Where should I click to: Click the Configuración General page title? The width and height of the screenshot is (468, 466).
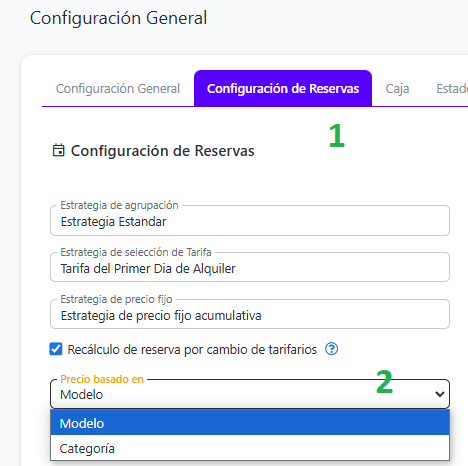pos(119,18)
